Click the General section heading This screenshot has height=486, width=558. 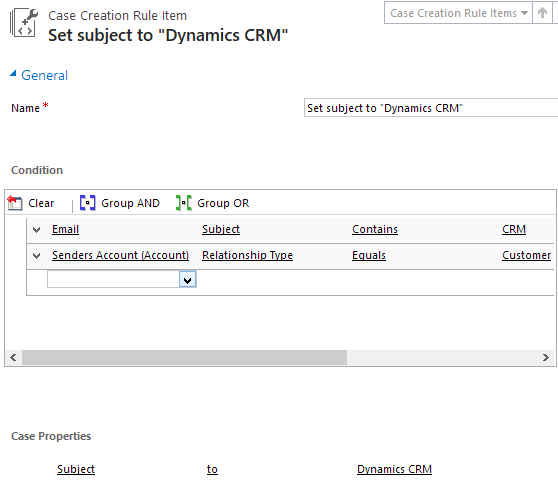(x=44, y=75)
